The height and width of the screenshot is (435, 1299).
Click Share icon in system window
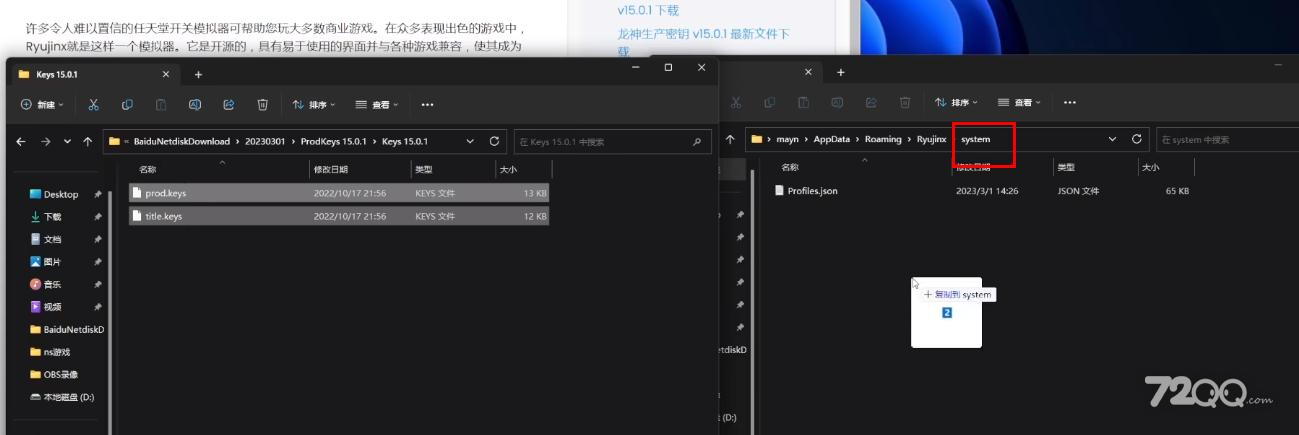pyautogui.click(x=871, y=102)
